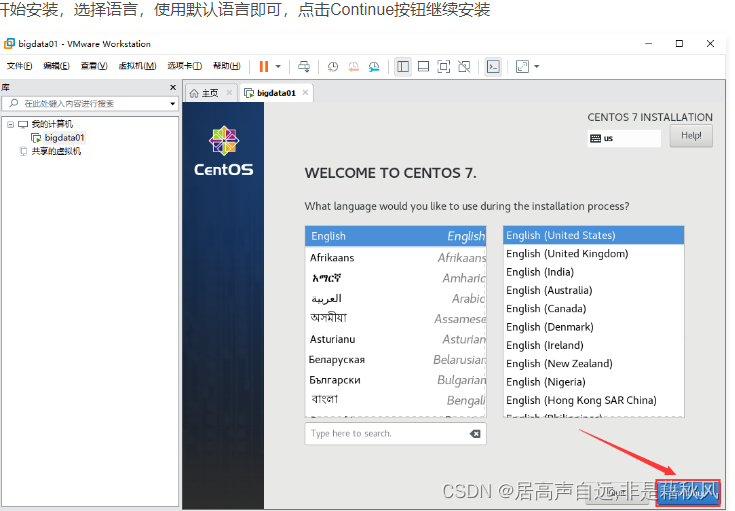Collapse the 我的计算机 tree node

(x=11, y=124)
